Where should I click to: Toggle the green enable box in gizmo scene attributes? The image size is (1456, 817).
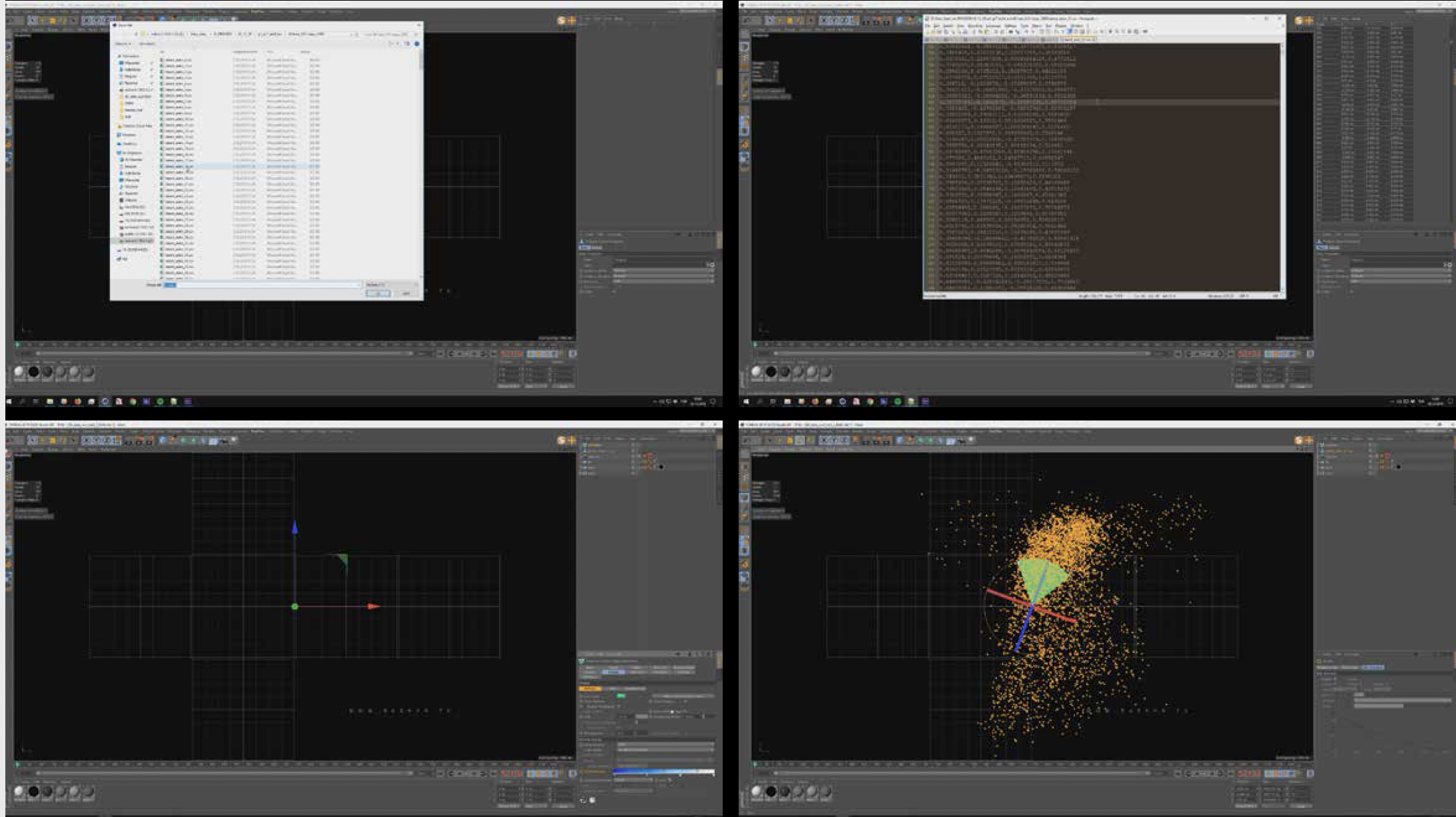(x=621, y=695)
